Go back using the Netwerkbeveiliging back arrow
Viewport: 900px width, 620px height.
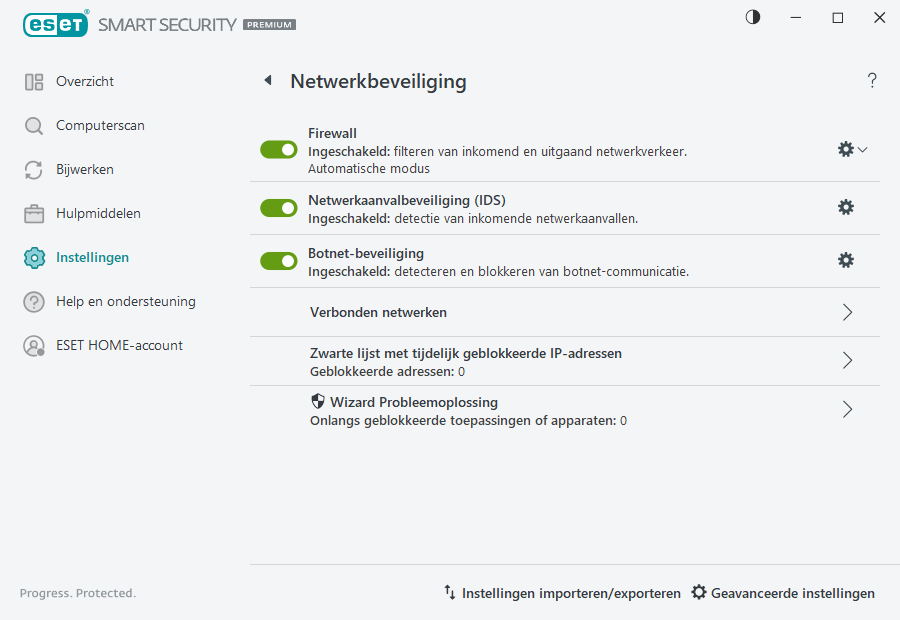tap(267, 81)
